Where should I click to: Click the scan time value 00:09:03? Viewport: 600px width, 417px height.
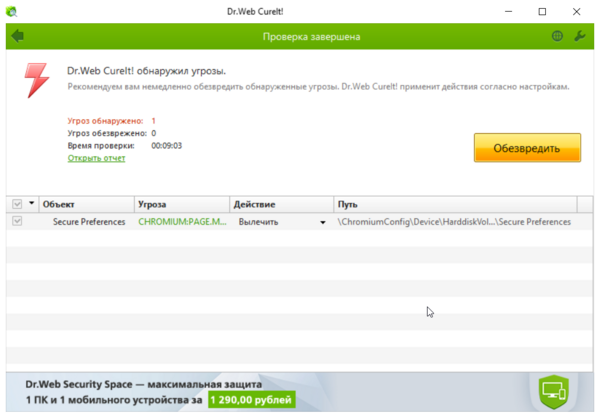(x=166, y=146)
